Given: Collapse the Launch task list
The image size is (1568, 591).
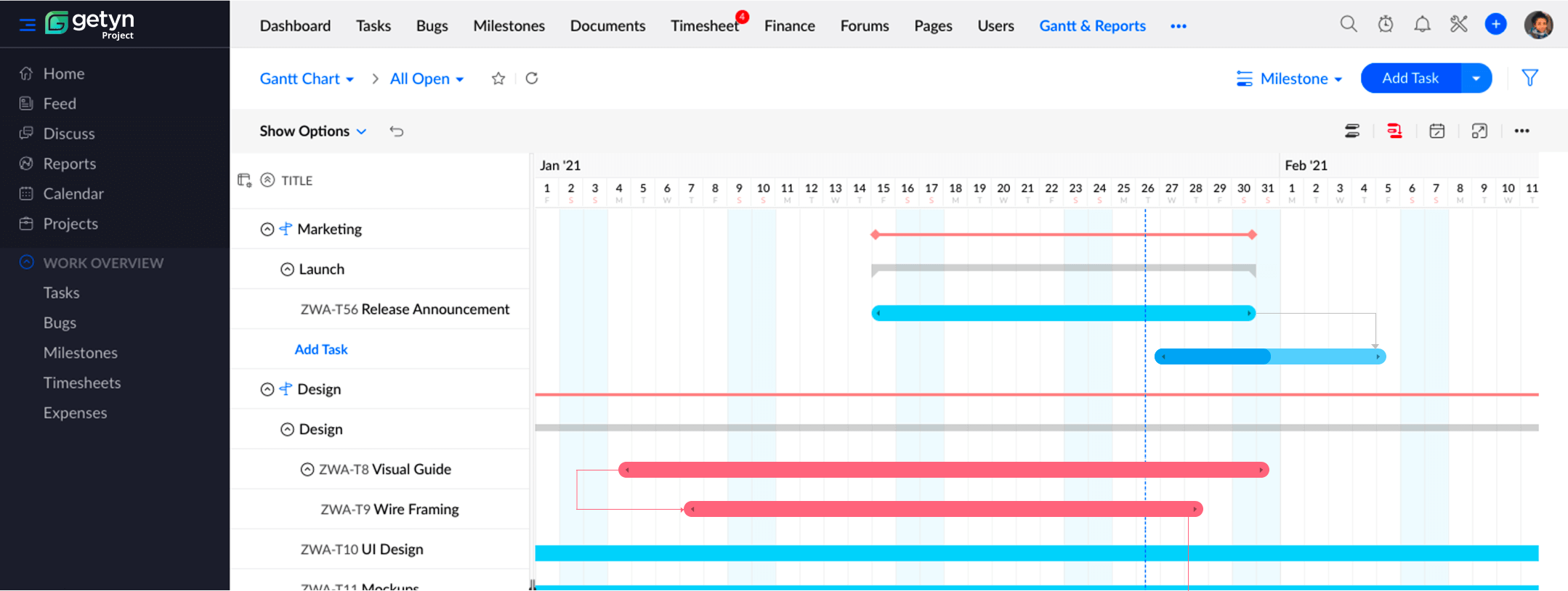Looking at the screenshot, I should coord(287,269).
